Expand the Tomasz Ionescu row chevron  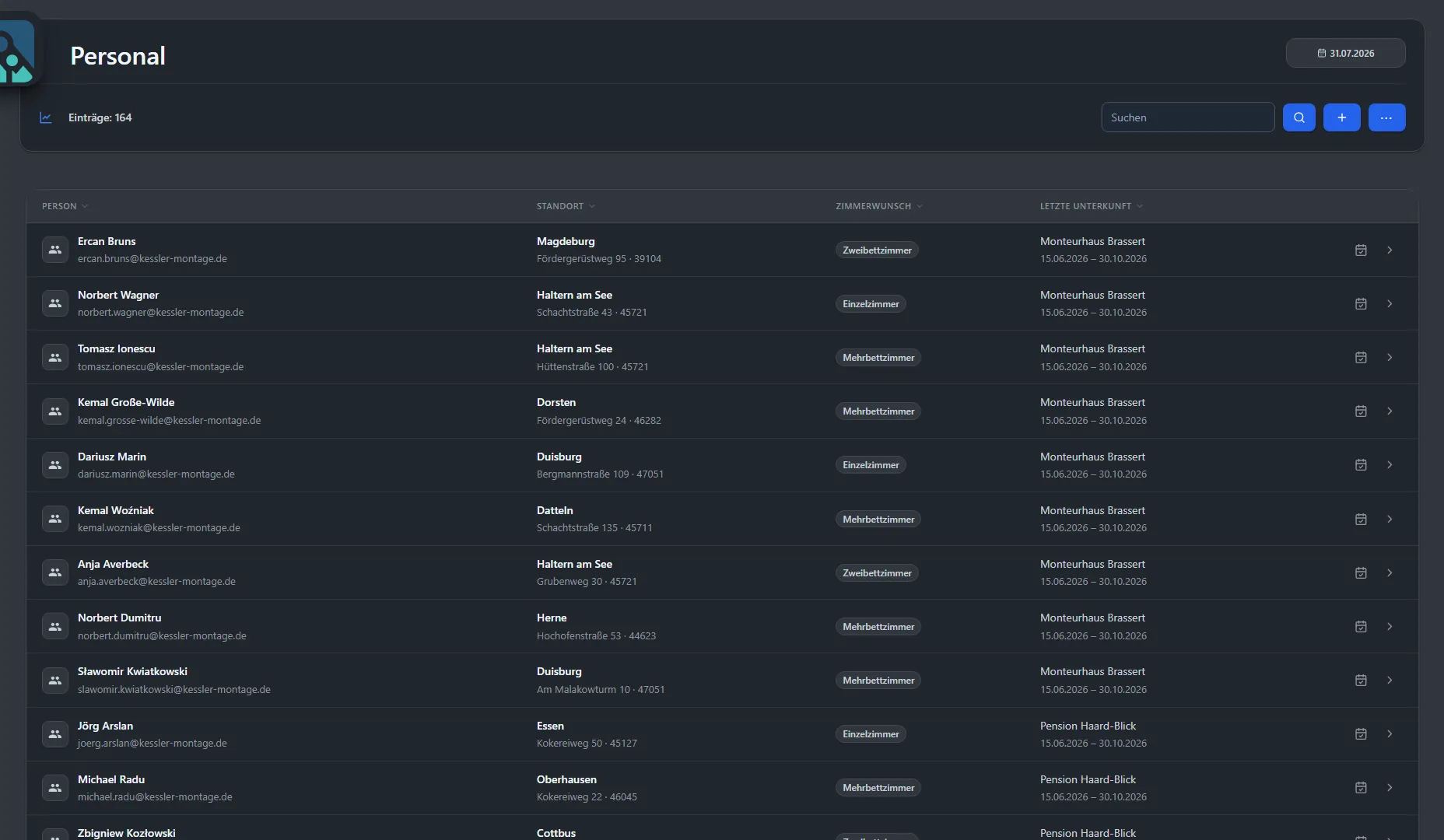coord(1390,357)
